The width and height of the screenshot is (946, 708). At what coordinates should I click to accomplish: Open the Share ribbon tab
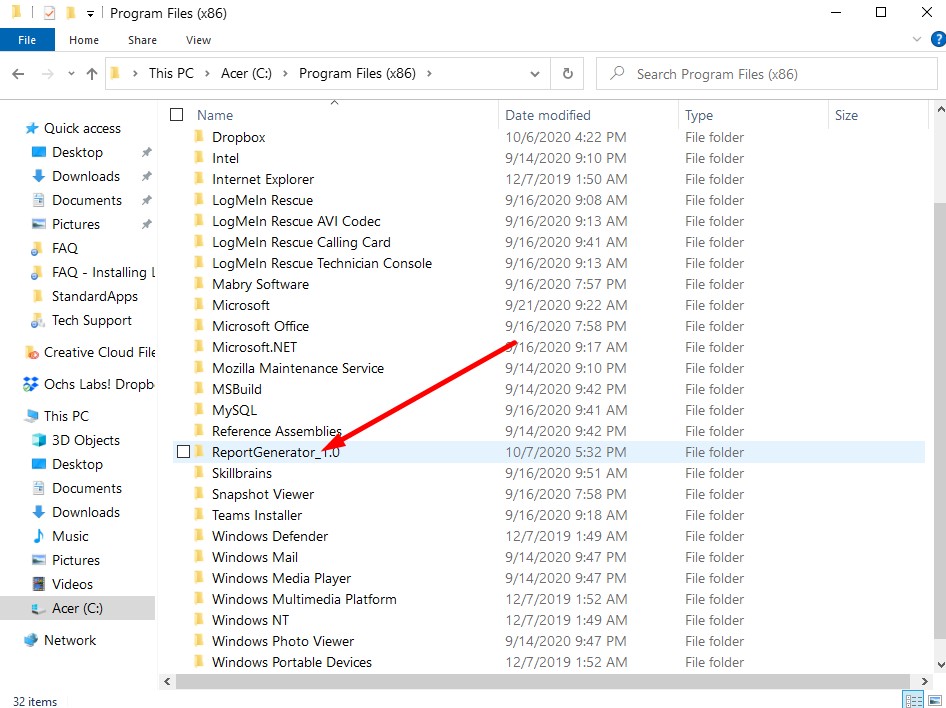coord(142,40)
